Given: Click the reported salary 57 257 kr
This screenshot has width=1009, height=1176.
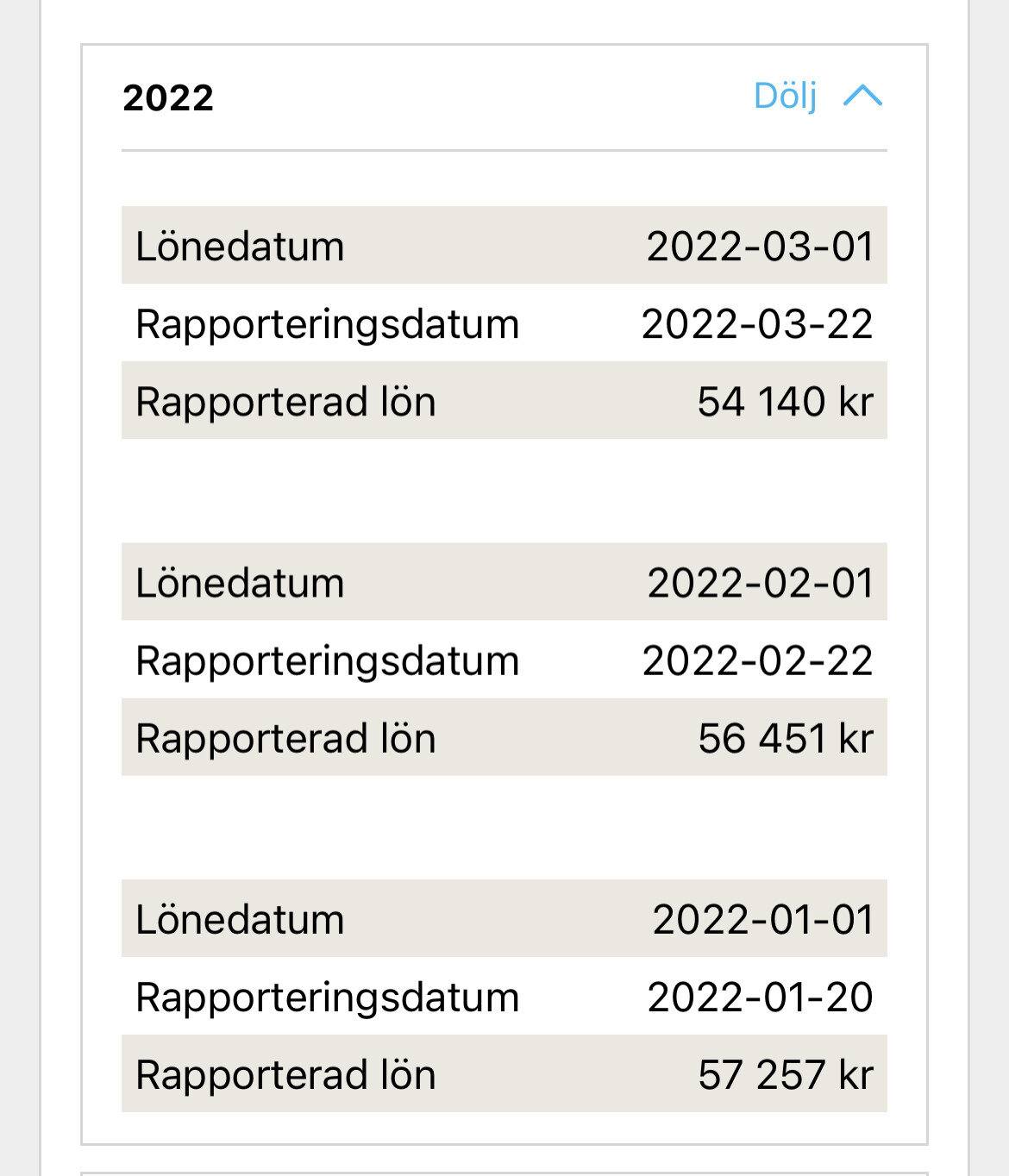Looking at the screenshot, I should point(785,1075).
